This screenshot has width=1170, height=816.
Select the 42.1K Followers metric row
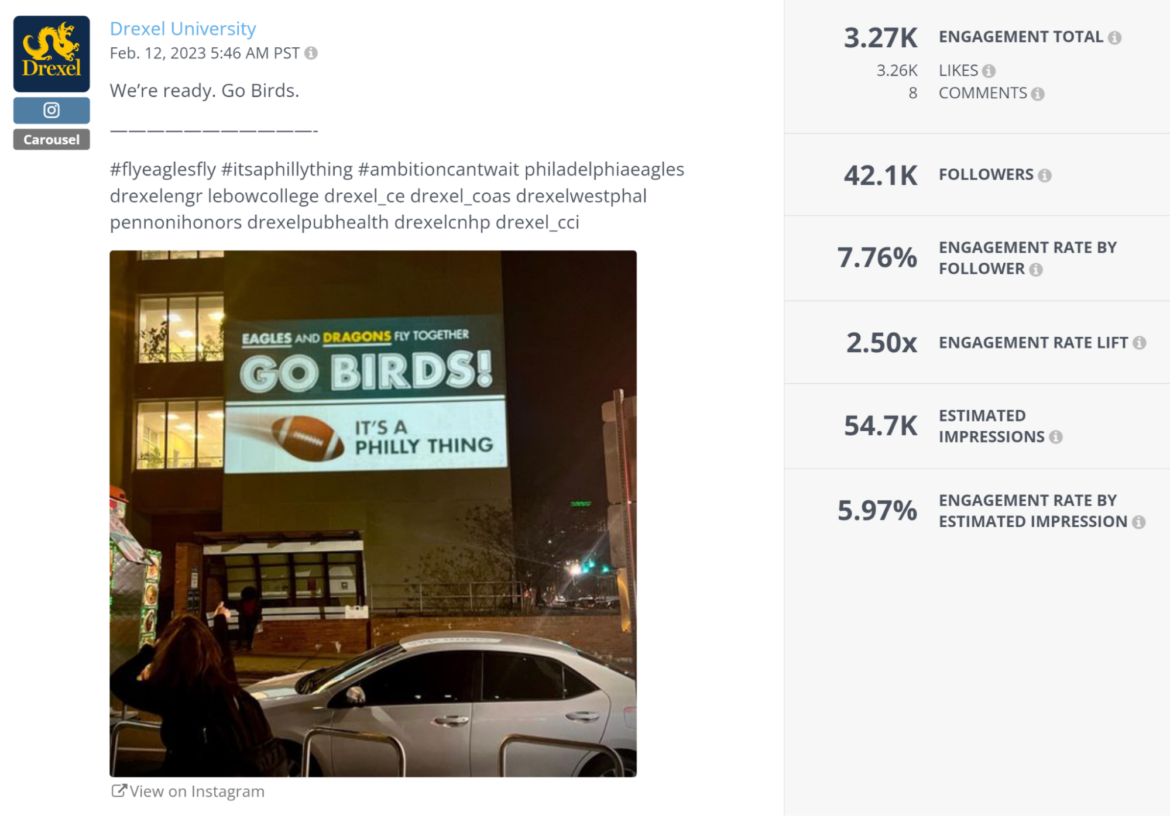pos(879,173)
